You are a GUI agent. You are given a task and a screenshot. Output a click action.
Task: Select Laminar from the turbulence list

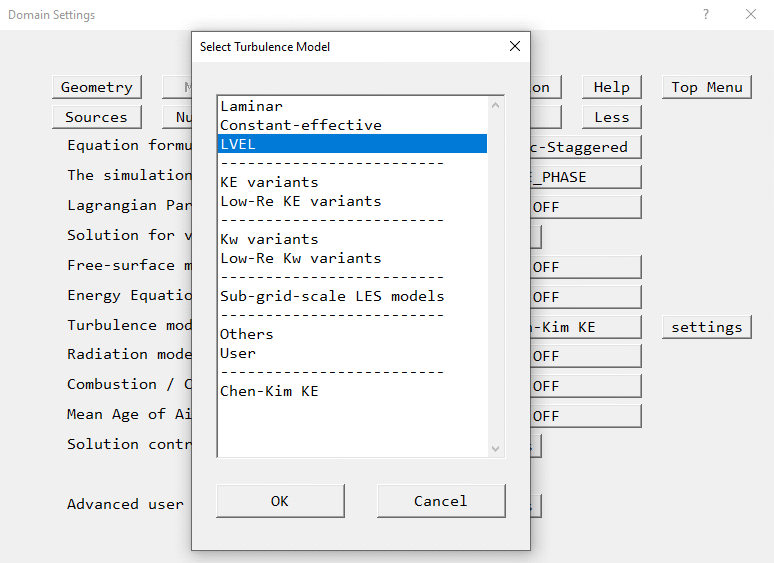(252, 106)
